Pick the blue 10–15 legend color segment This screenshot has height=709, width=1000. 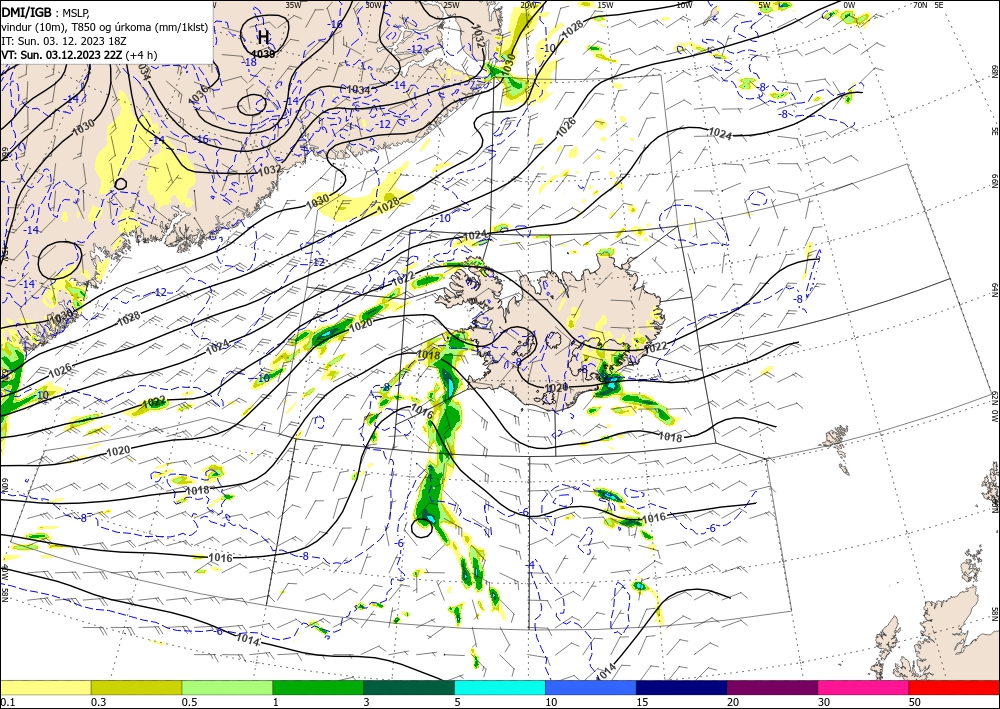(x=591, y=687)
